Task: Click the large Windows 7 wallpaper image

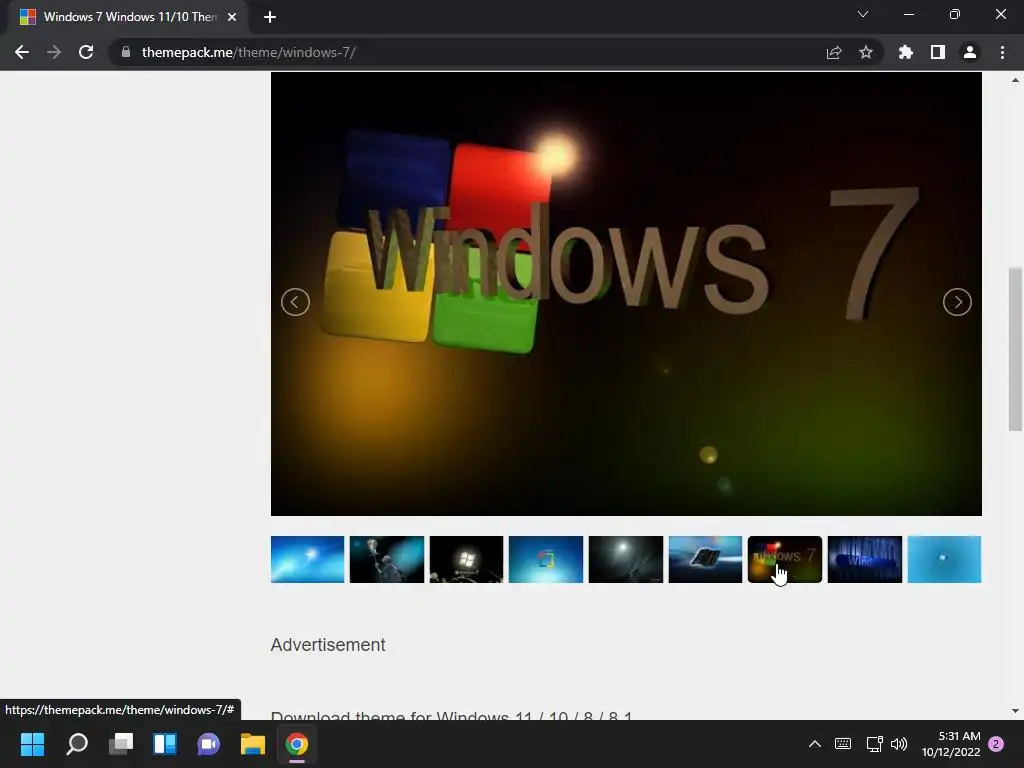Action: 626,294
